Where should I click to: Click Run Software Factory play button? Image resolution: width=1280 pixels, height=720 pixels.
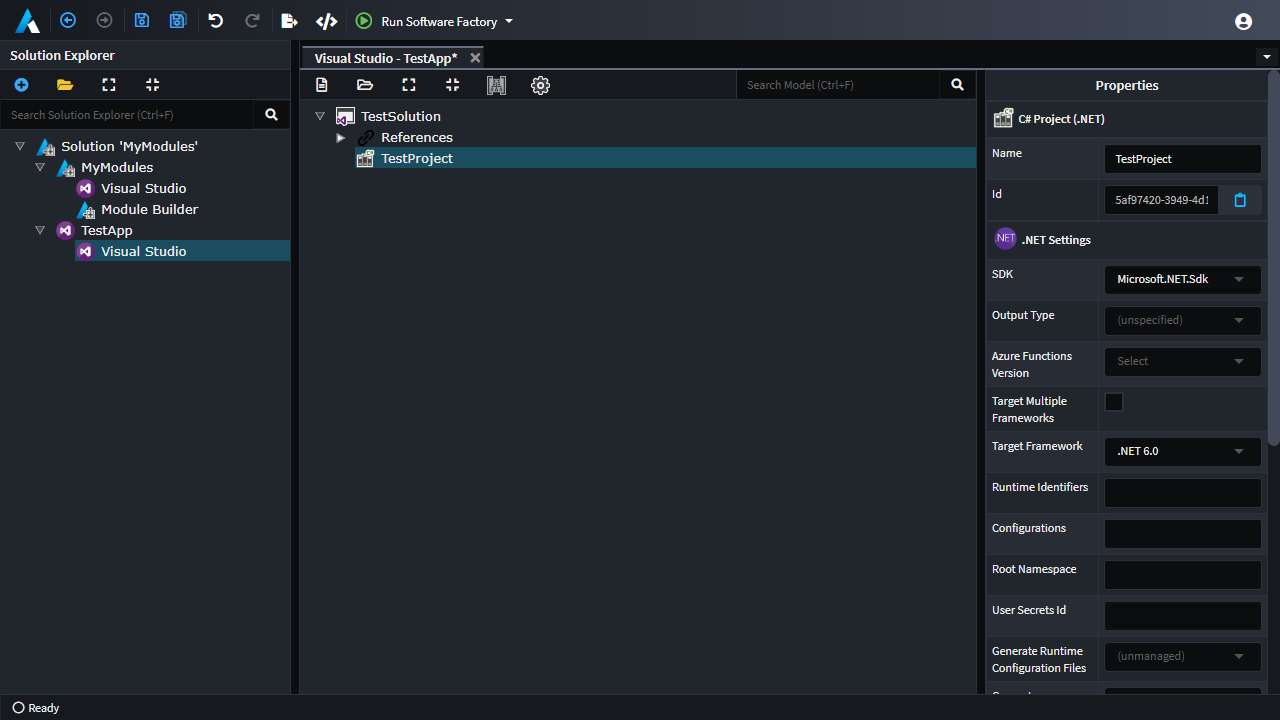(364, 20)
